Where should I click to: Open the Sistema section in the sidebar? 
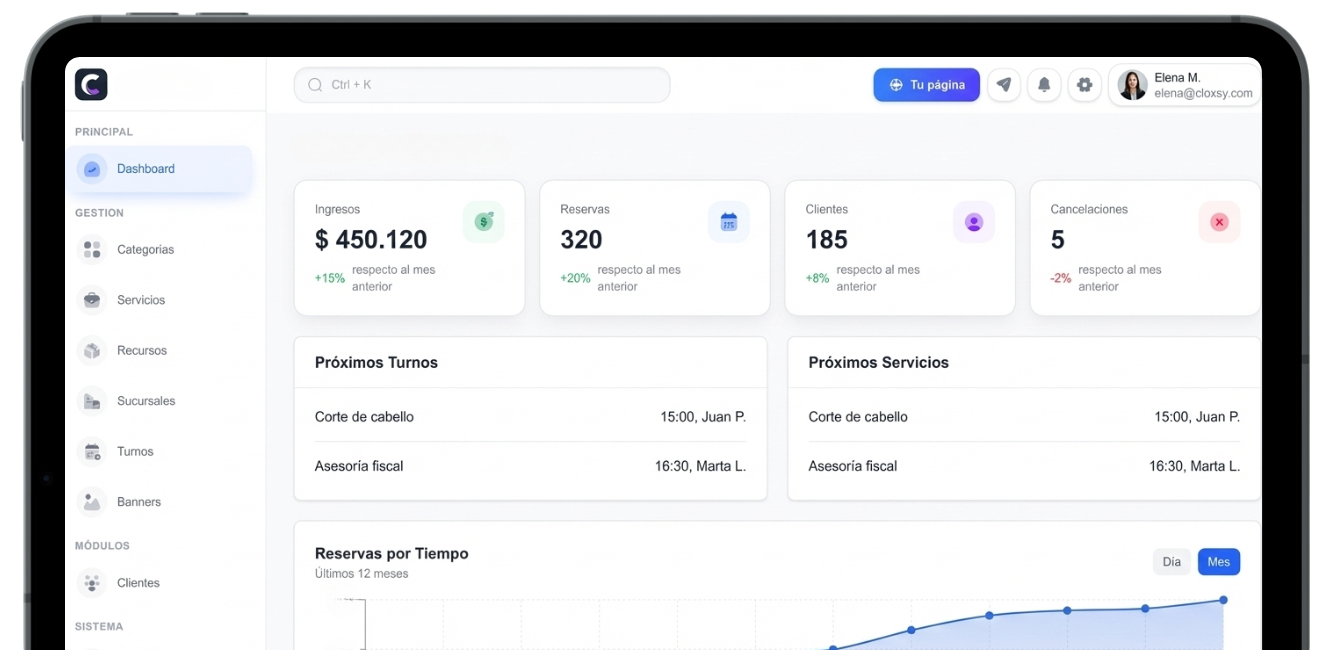[x=98, y=626]
